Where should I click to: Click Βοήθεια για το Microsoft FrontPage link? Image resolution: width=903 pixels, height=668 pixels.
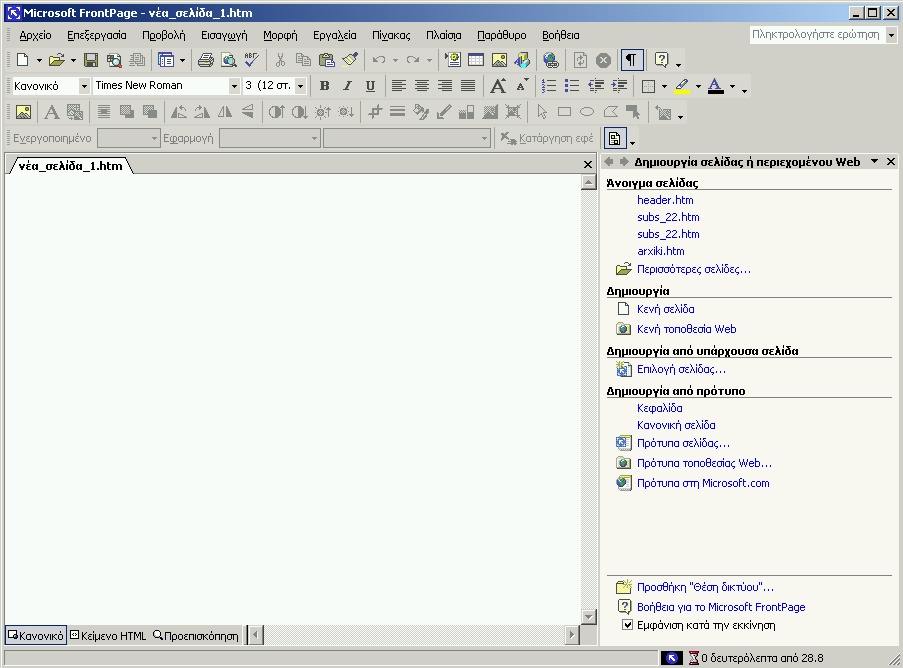pos(721,607)
